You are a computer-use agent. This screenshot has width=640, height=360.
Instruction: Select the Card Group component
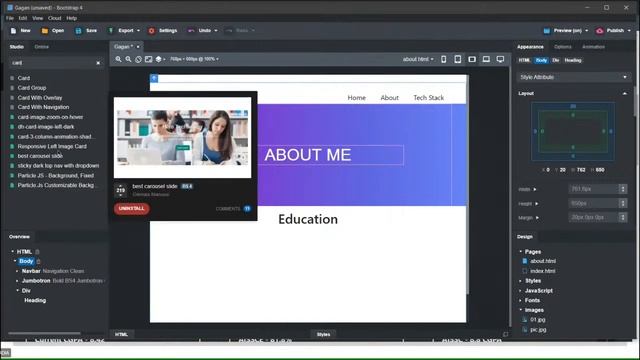click(x=32, y=88)
